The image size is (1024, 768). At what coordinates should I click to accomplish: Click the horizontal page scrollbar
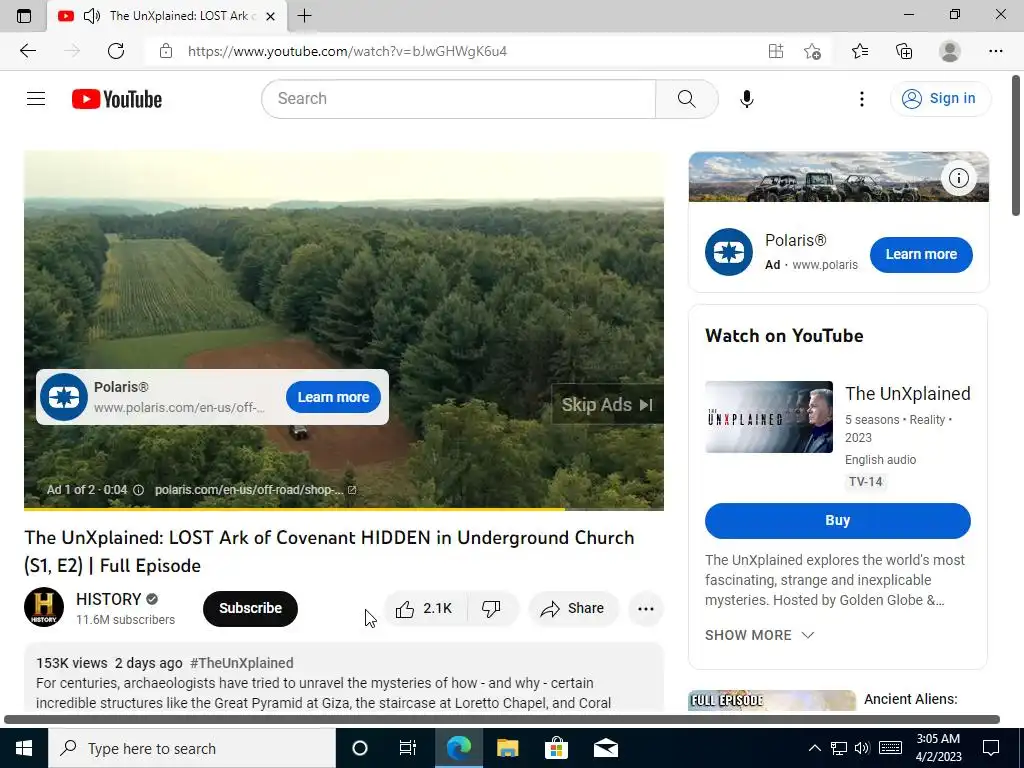click(502, 719)
